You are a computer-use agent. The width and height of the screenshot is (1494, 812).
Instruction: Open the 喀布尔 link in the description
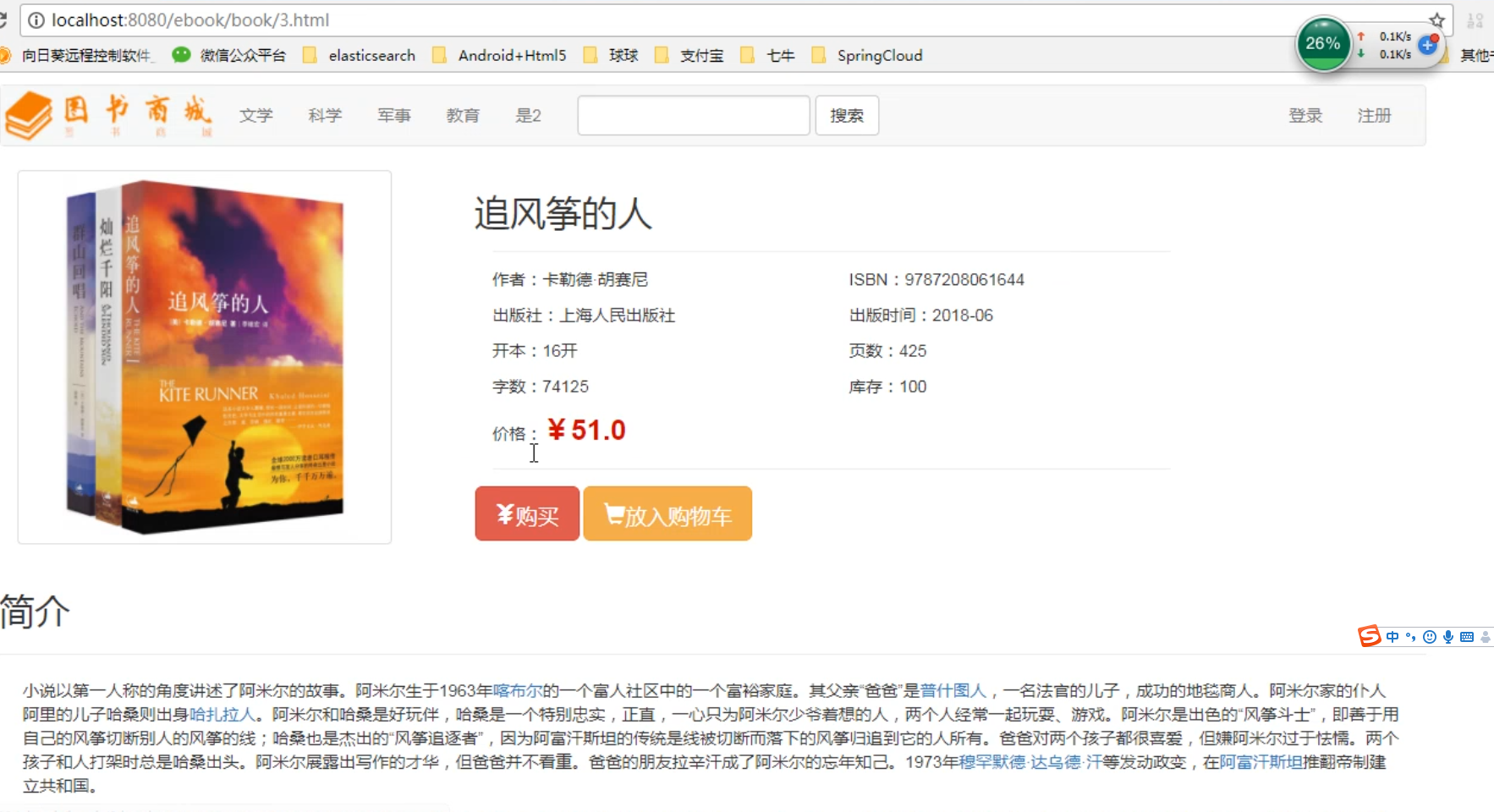pyautogui.click(x=517, y=691)
